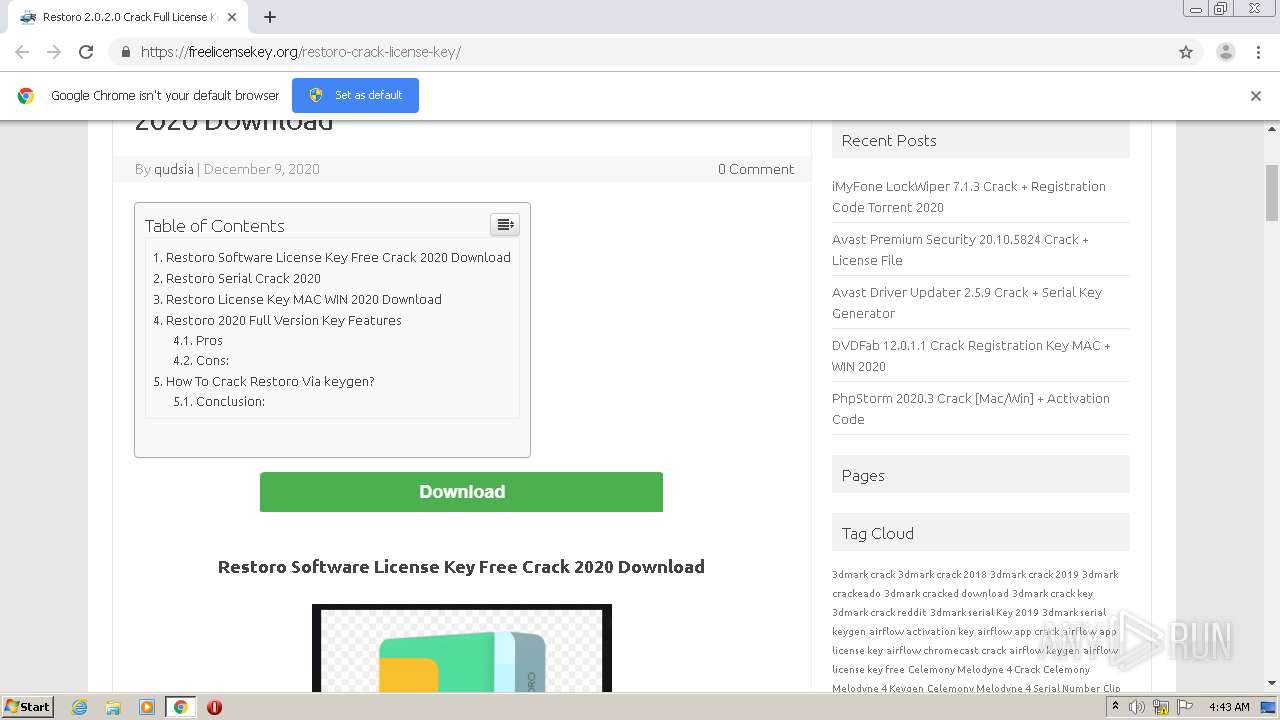
Task: Click the '3dmark crack 2018' tag
Action: tap(942, 574)
